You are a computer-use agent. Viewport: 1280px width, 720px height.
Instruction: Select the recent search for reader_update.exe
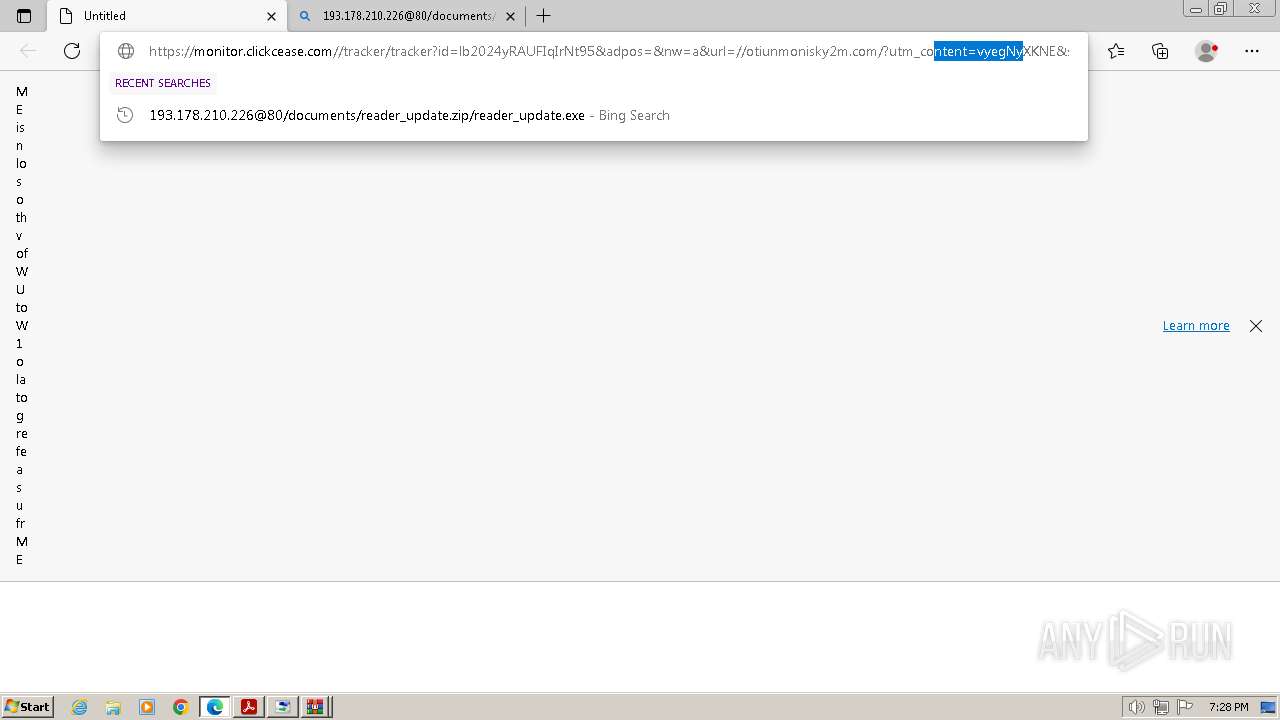pos(594,115)
